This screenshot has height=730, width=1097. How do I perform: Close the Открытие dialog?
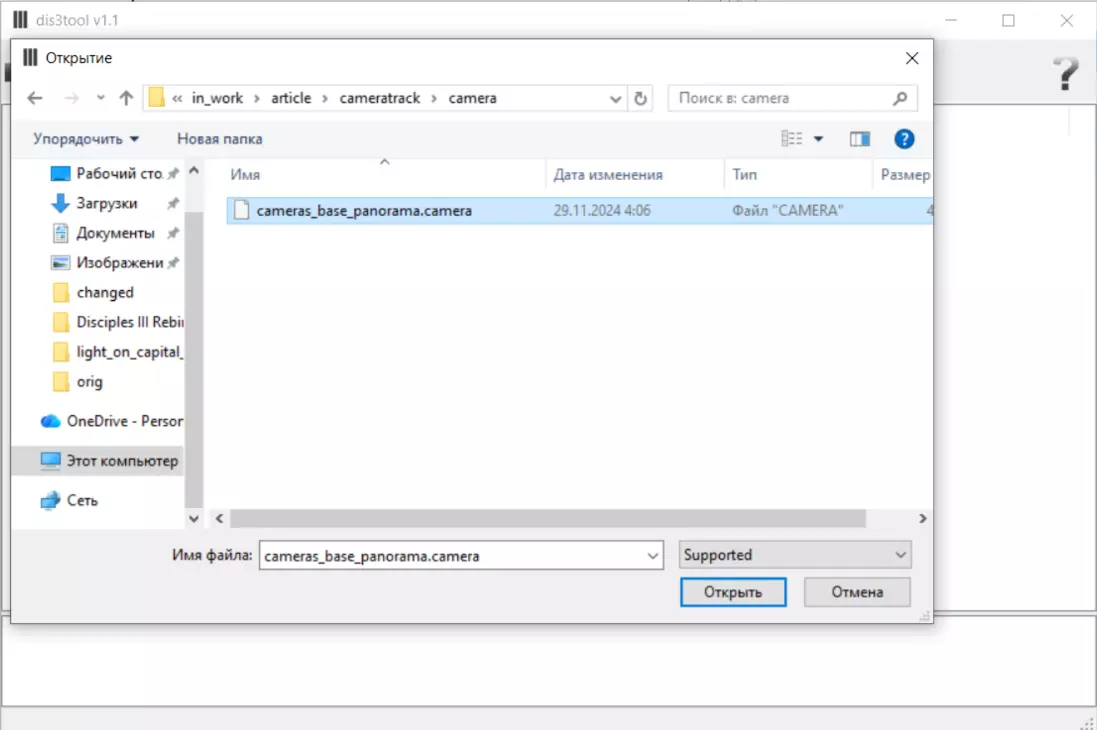click(x=912, y=58)
